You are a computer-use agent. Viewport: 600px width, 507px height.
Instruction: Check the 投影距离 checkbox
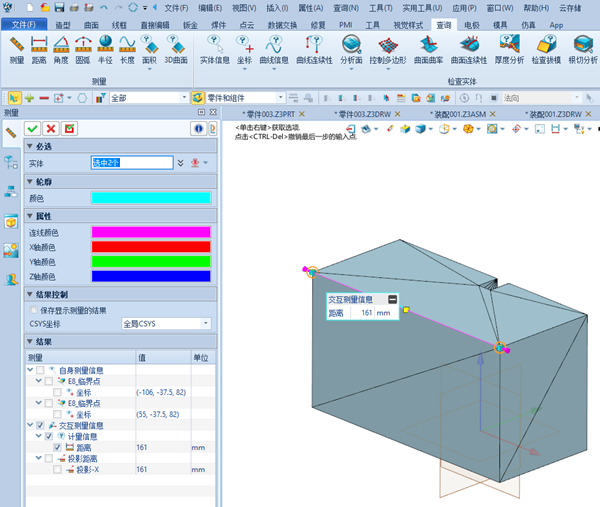pyautogui.click(x=49, y=458)
